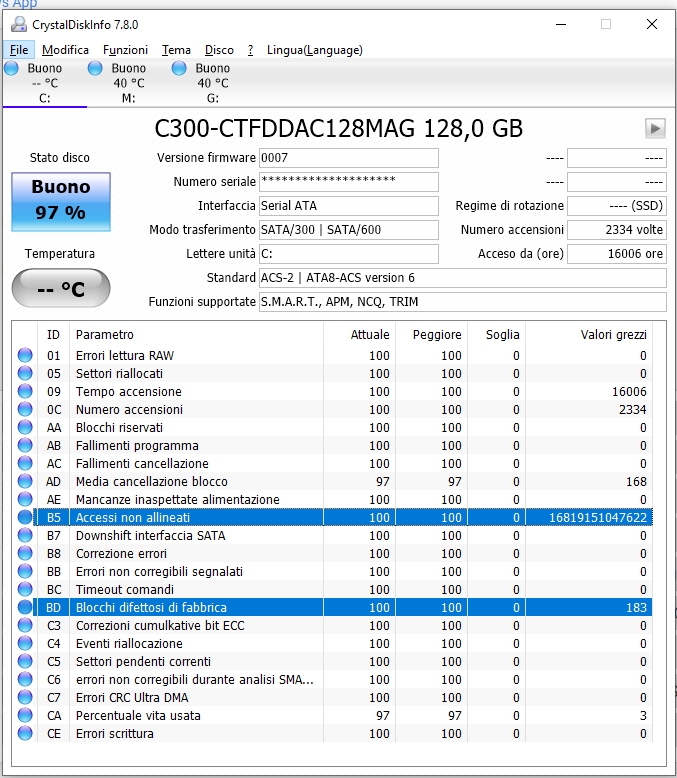Minimize the CrystalDiskInfo window
The width and height of the screenshot is (677, 778).
coord(561,24)
